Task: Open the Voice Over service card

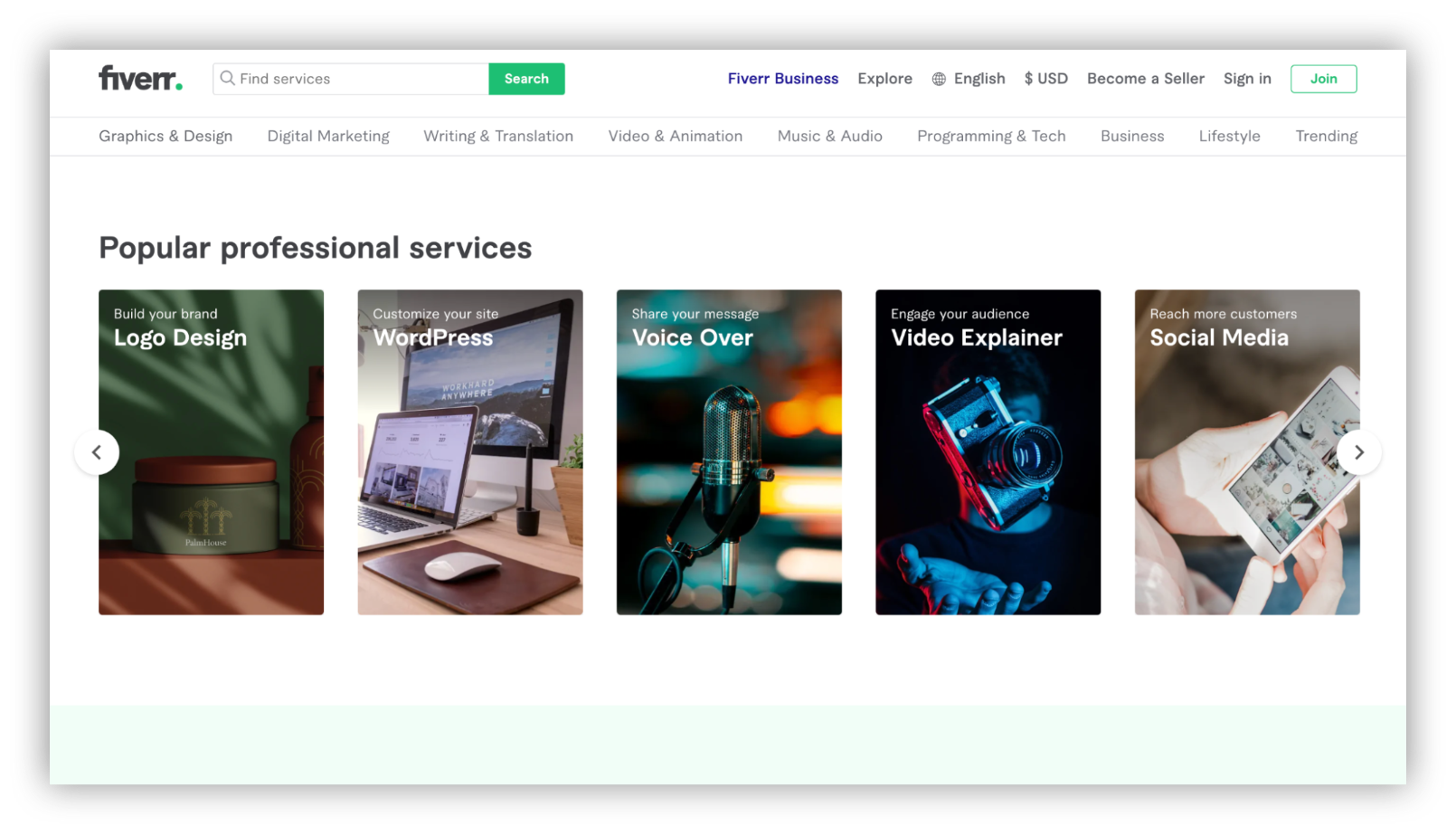Action: coord(729,452)
